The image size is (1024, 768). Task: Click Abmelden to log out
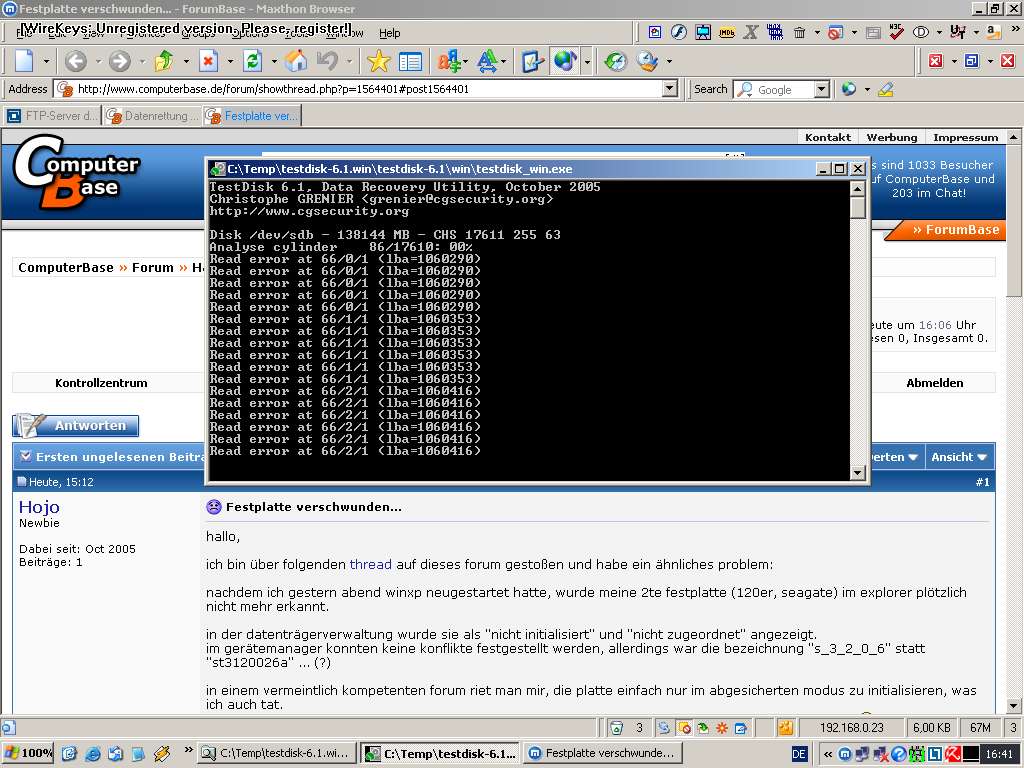tap(935, 383)
